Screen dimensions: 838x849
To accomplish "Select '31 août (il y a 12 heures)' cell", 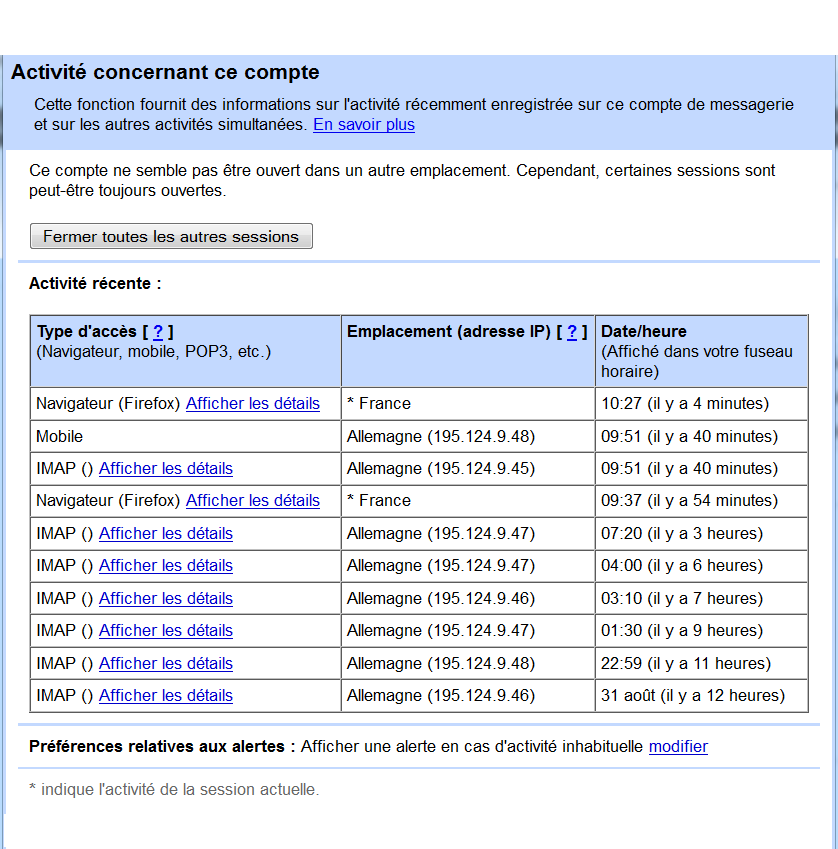I will (x=702, y=695).
